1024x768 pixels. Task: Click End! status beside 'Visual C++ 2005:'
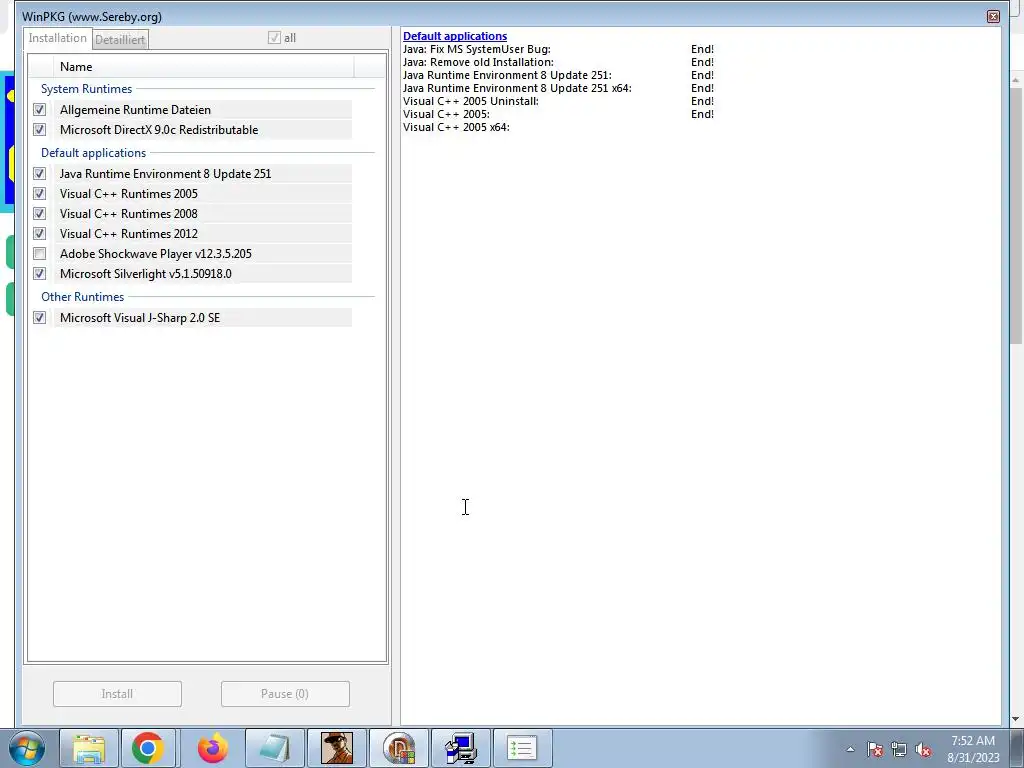[703, 114]
